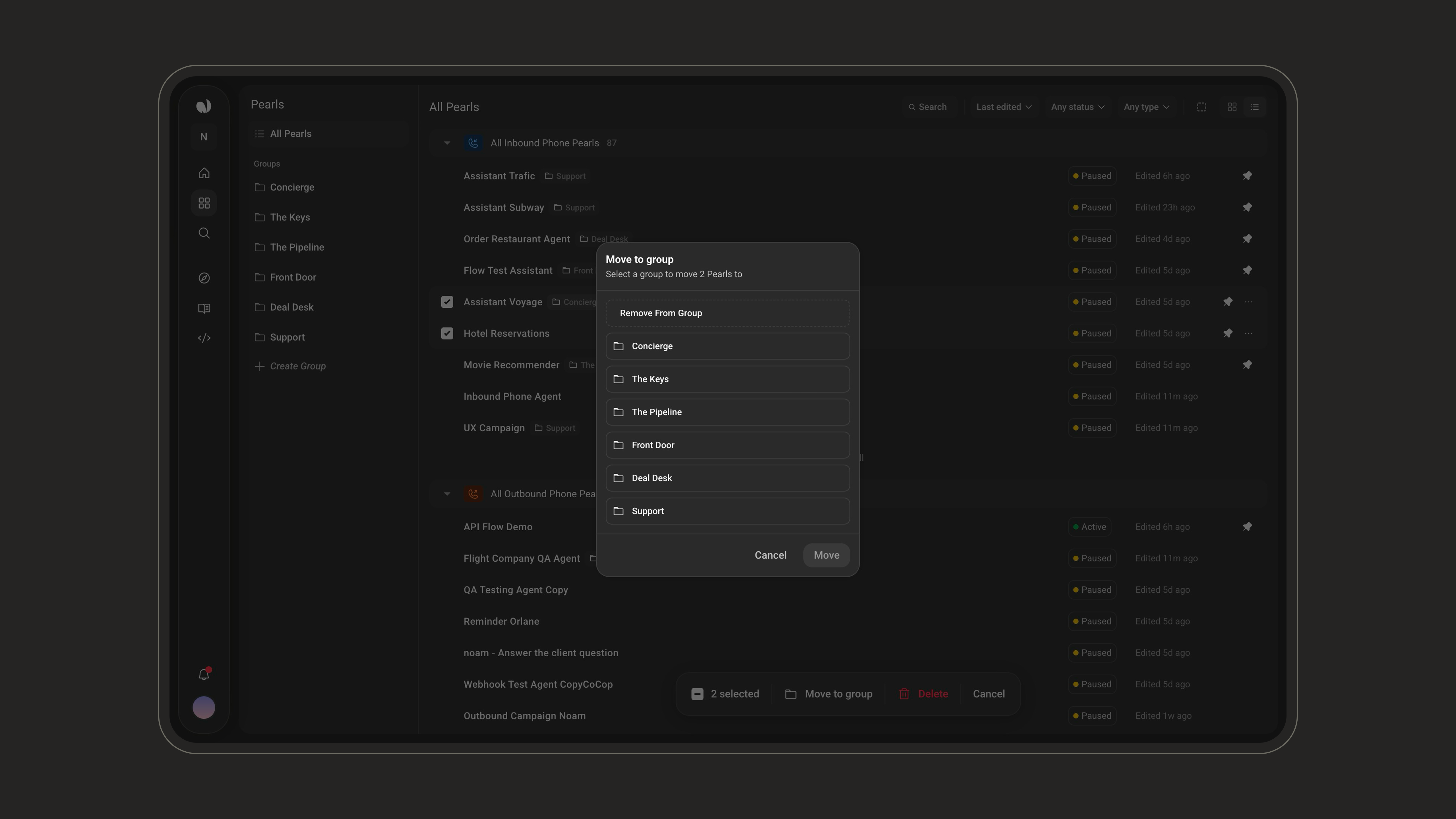The width and height of the screenshot is (1456, 819).
Task: Click pin icon on Hotel Reservations row
Action: [x=1228, y=334]
